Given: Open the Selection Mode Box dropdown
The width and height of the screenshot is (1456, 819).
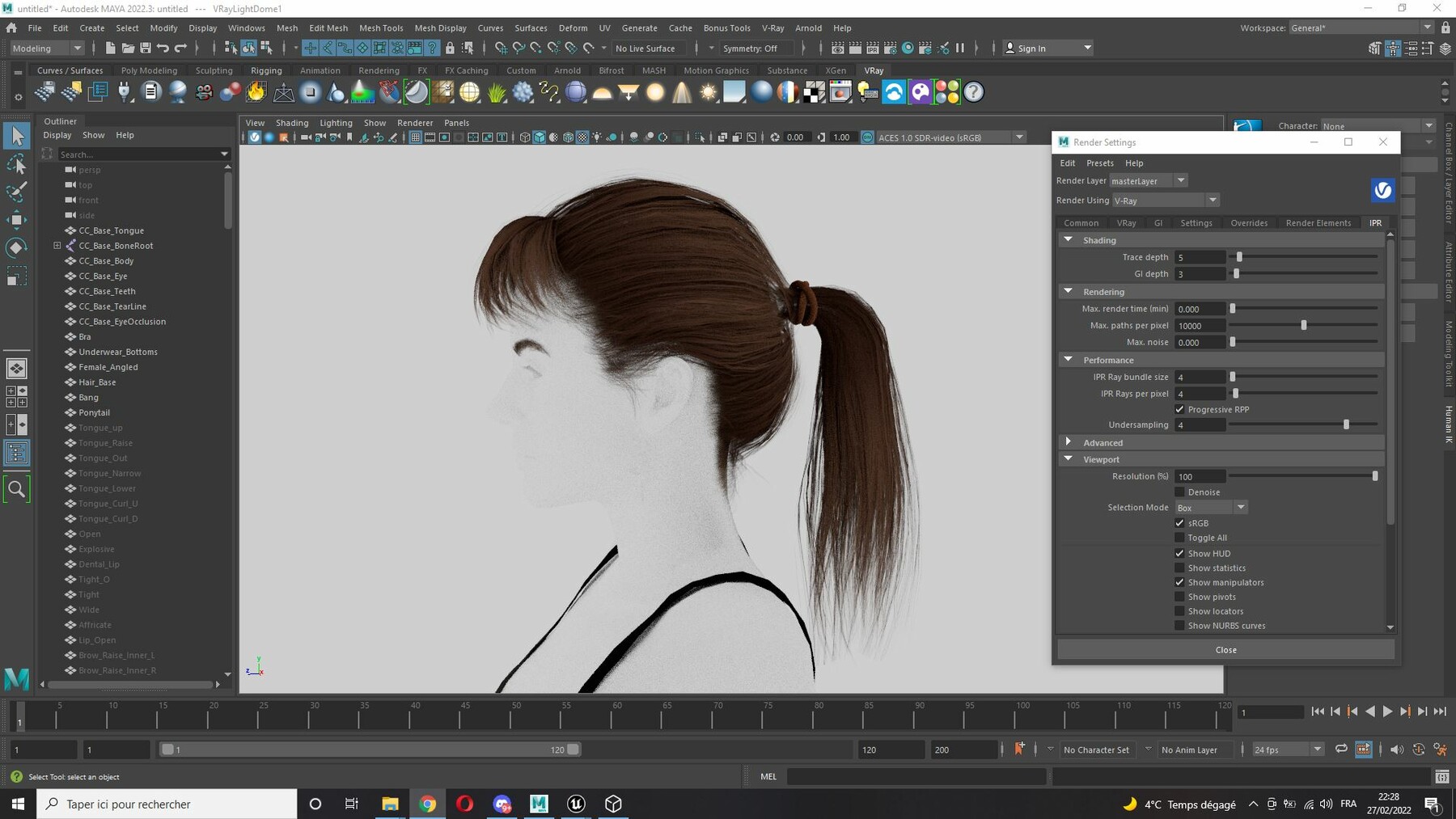Looking at the screenshot, I should pos(1211,507).
